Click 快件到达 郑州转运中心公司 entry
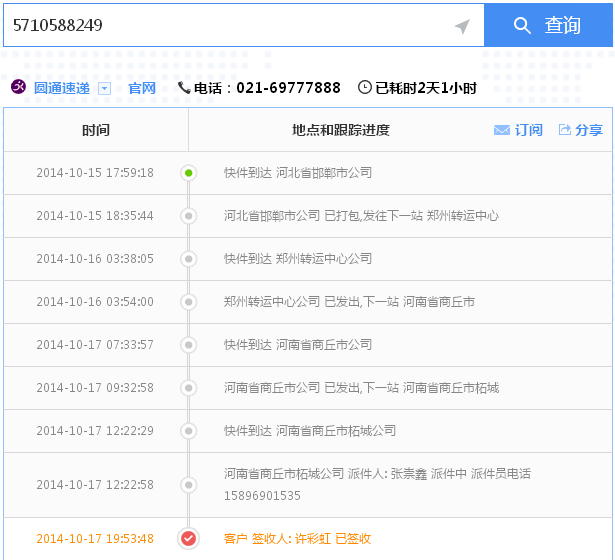This screenshot has width=615, height=560. [x=298, y=259]
